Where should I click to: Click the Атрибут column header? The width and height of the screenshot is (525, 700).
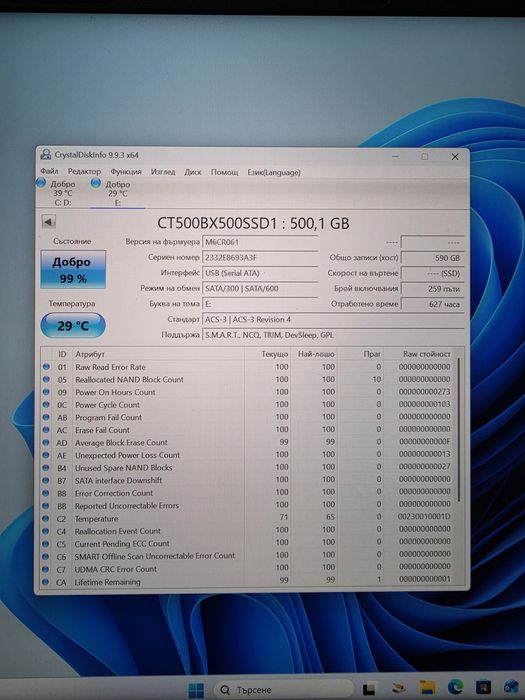158,354
